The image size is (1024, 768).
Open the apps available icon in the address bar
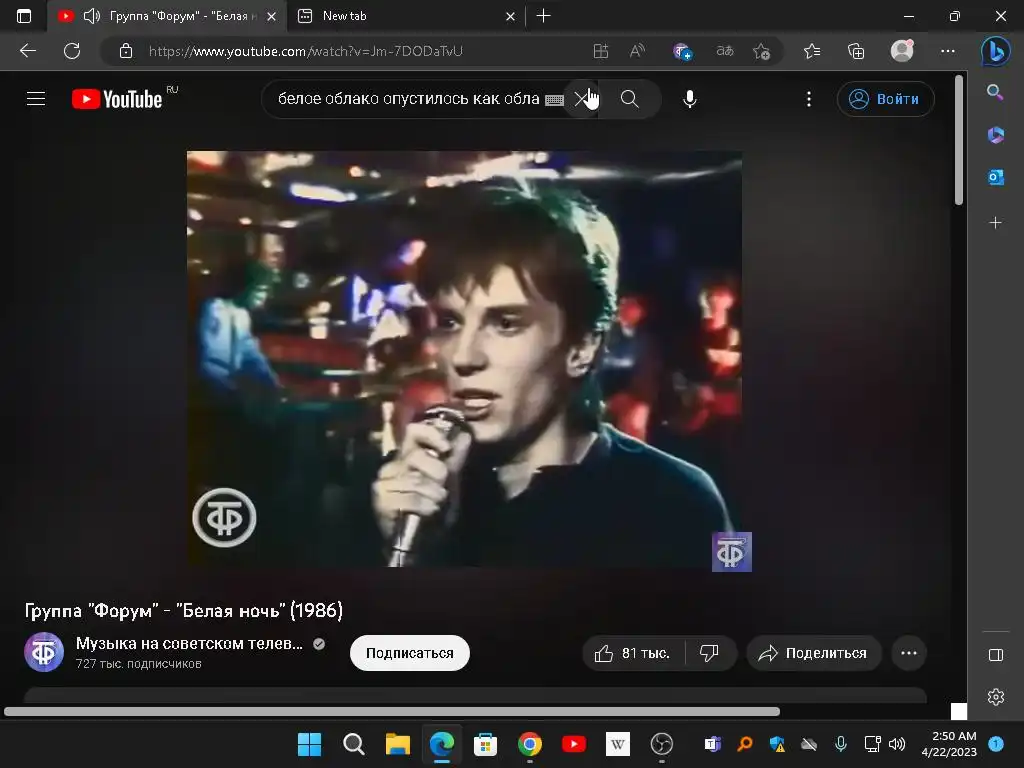pos(601,51)
